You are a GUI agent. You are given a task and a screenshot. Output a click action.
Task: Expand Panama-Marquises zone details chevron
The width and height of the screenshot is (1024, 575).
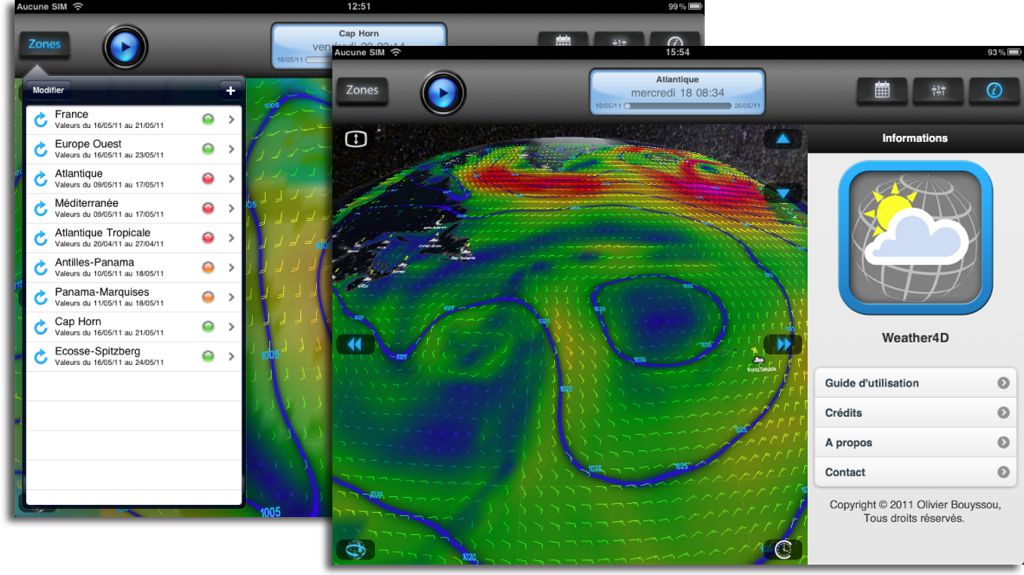point(231,297)
